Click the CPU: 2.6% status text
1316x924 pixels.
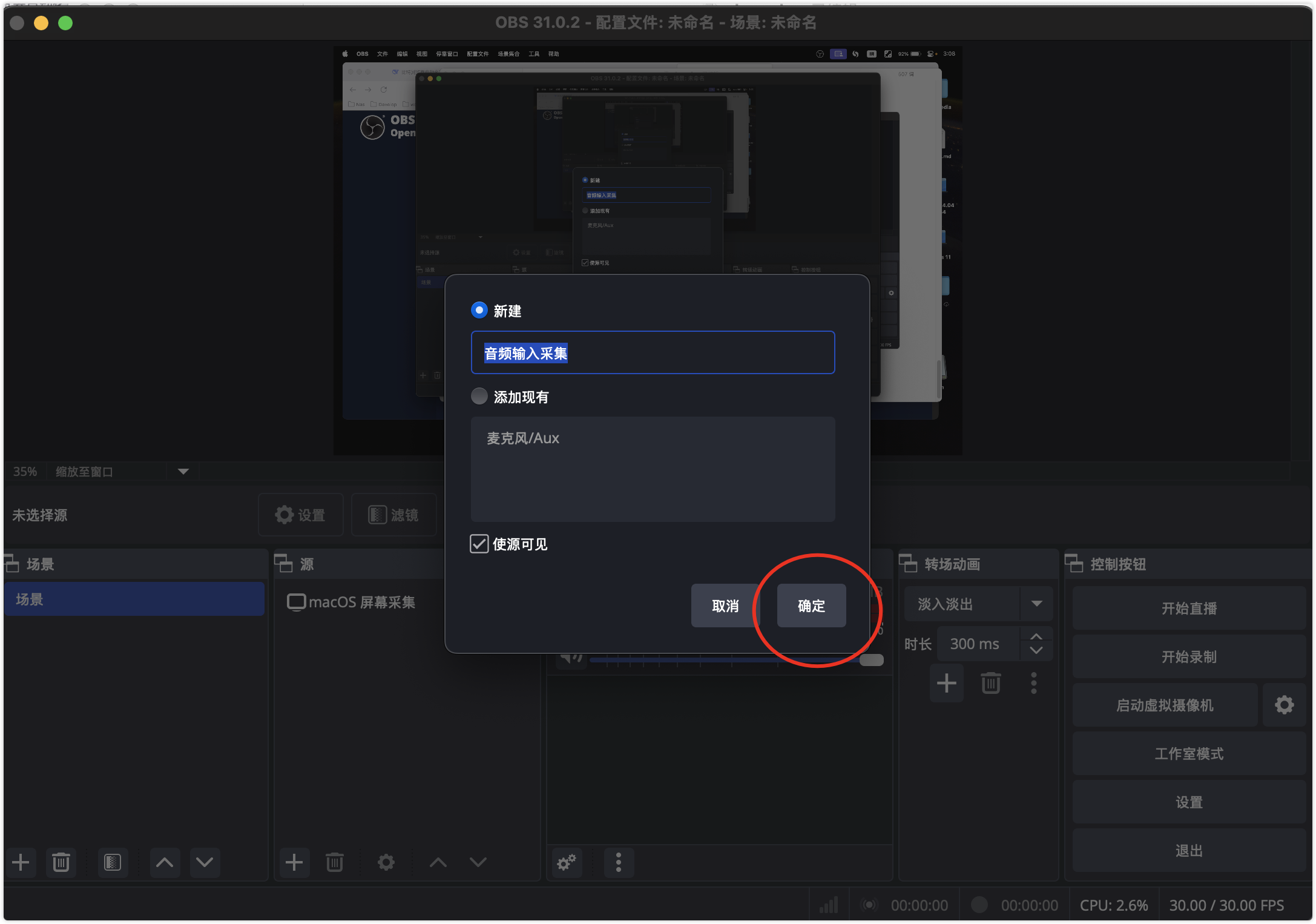pos(1114,905)
